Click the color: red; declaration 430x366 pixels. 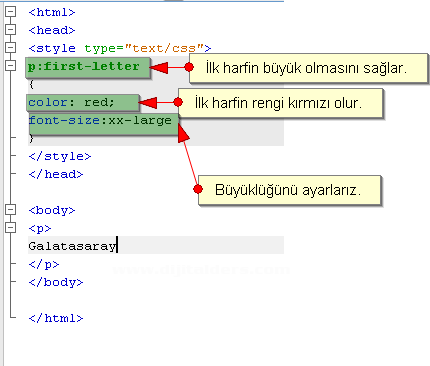click(71, 102)
